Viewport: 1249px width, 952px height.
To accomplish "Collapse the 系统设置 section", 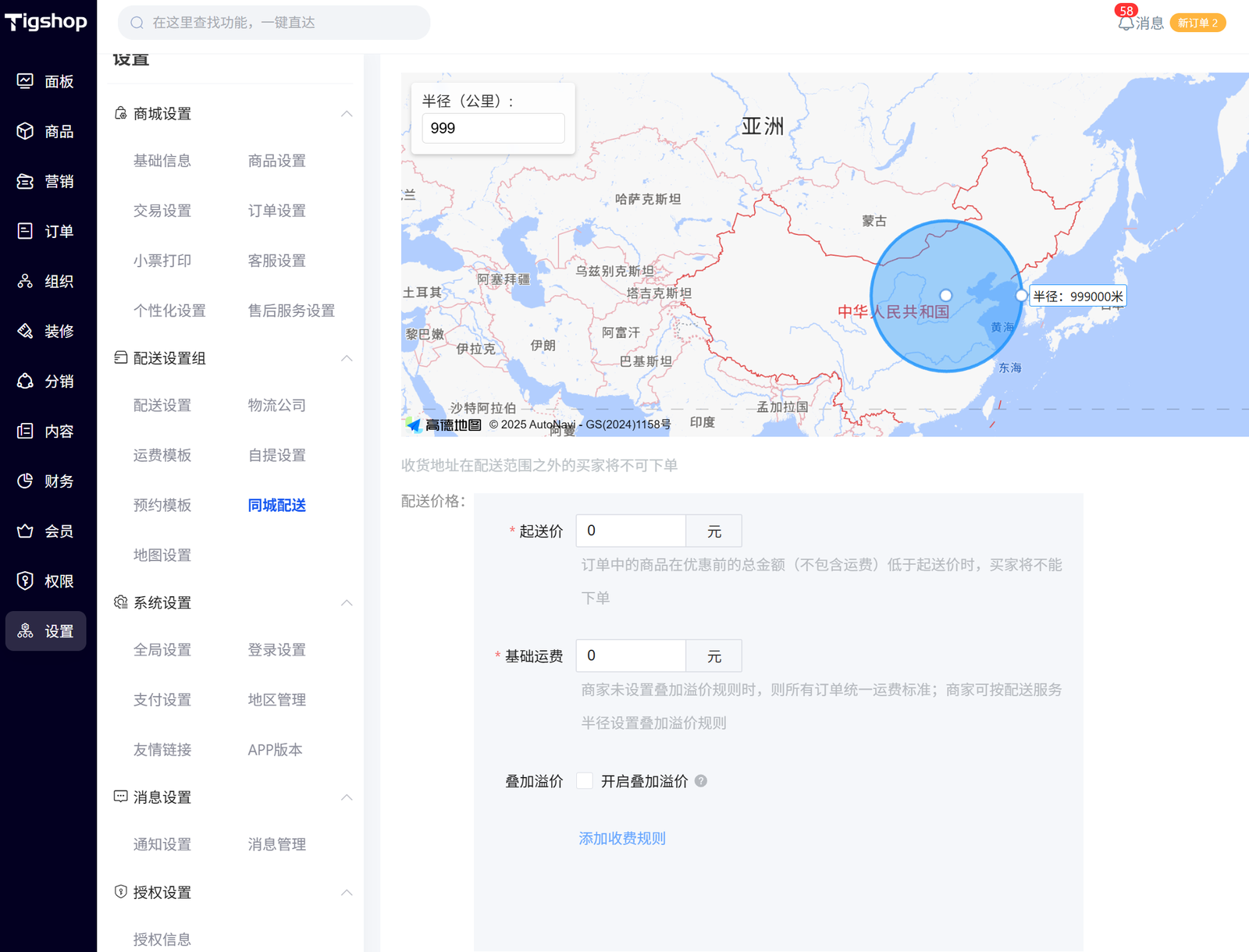I will point(347,602).
